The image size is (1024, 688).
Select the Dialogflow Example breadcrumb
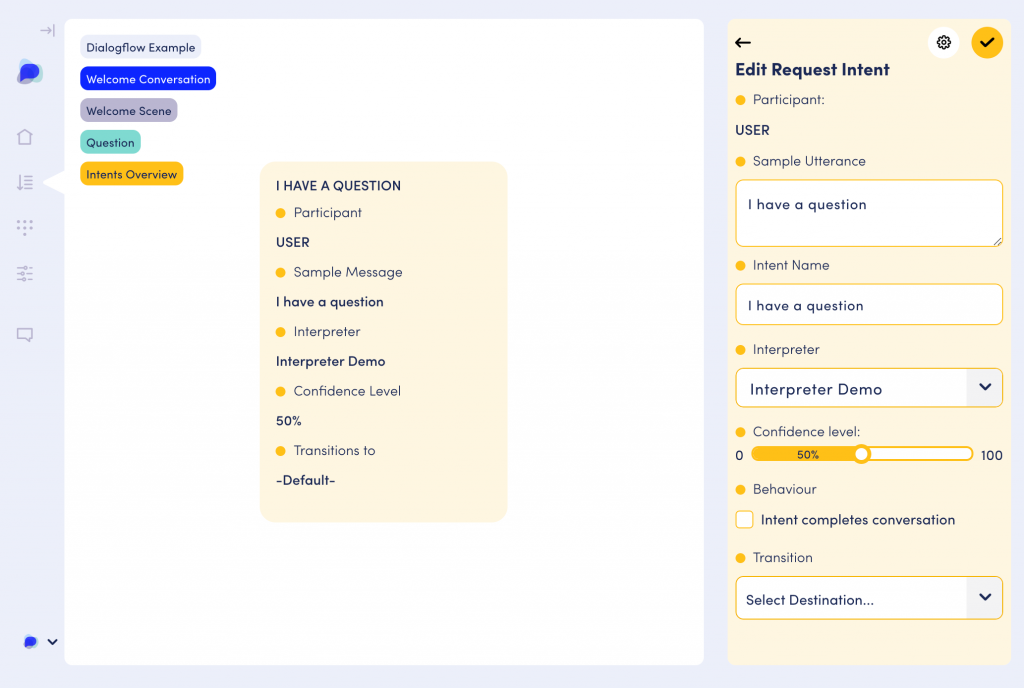140,47
